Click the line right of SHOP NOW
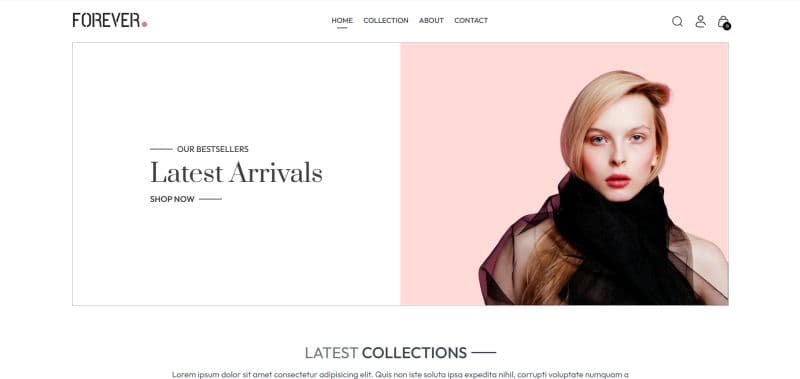 pos(210,199)
